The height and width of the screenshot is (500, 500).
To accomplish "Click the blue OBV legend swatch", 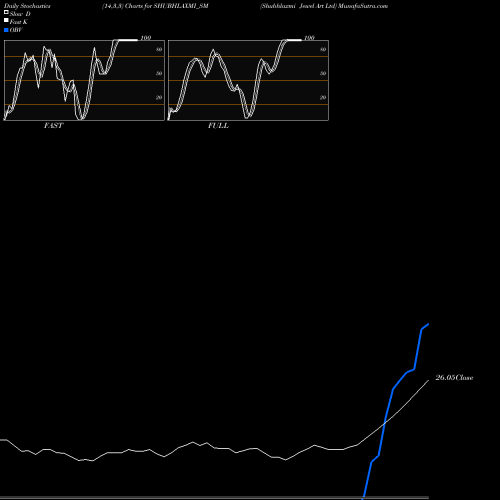I will [6, 30].
